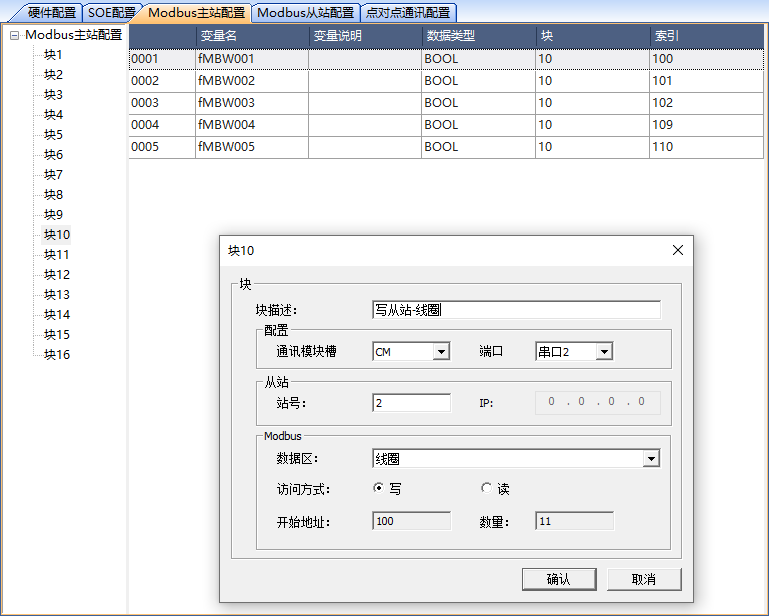This screenshot has width=769, height=616.
Task: Select 块12 in the tree
Action: pos(56,275)
